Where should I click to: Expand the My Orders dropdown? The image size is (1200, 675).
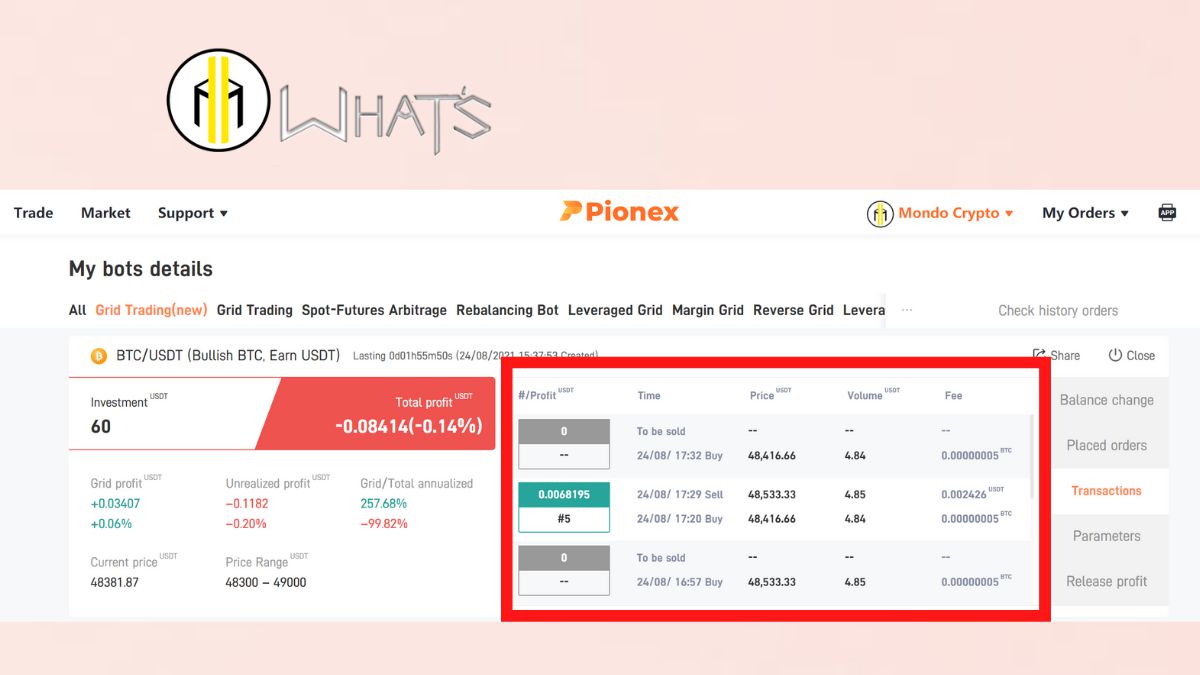[x=1085, y=213]
